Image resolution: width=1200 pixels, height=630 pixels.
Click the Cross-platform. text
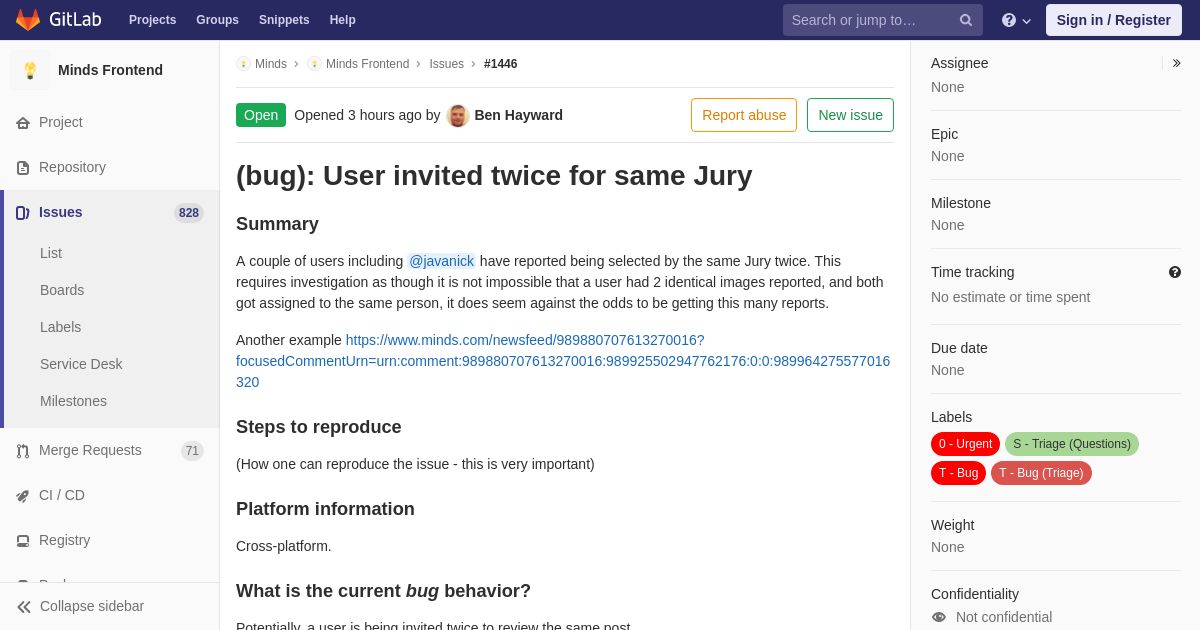(284, 546)
